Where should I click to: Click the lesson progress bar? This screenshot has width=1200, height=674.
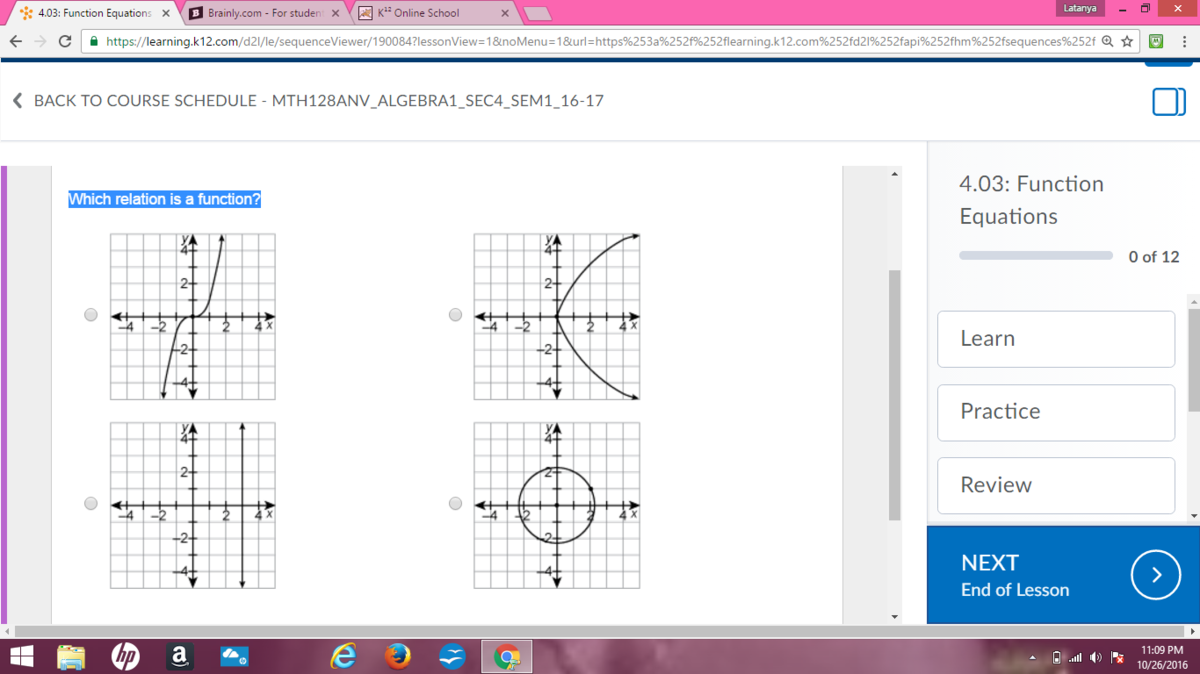click(1035, 256)
